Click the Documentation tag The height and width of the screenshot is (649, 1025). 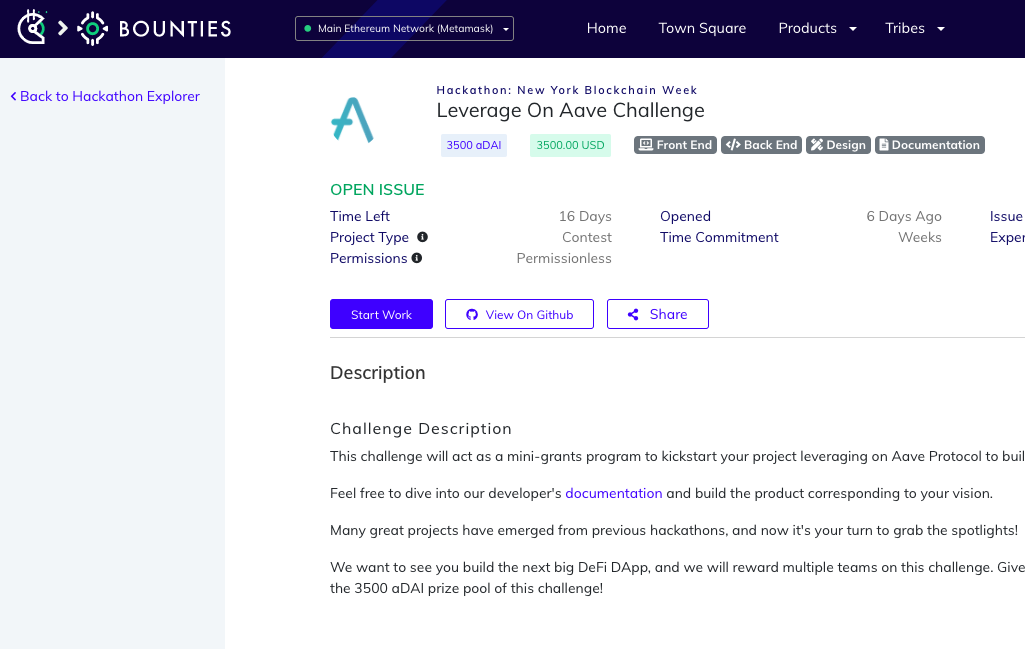[930, 145]
